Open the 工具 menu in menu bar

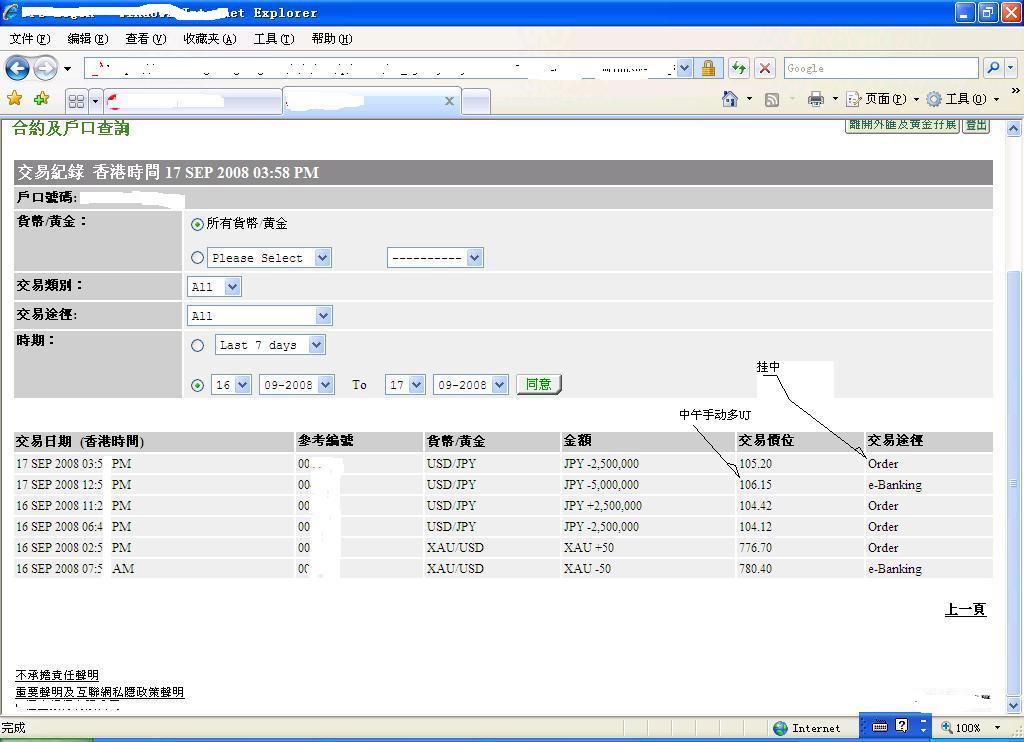(274, 39)
